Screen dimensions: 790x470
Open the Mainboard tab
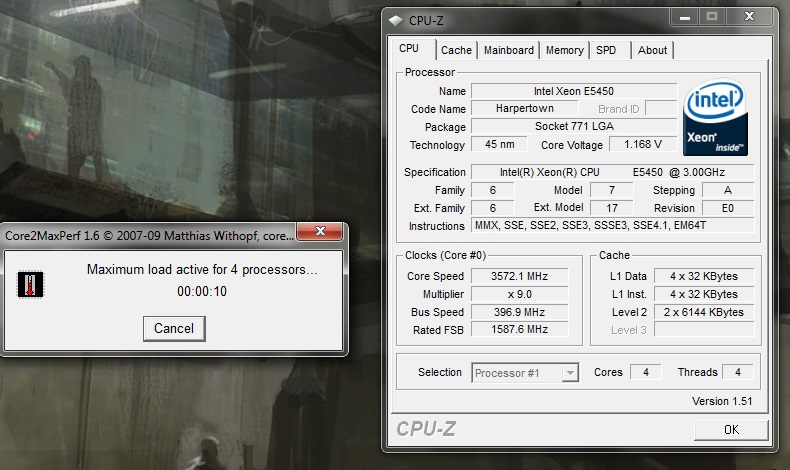point(509,50)
